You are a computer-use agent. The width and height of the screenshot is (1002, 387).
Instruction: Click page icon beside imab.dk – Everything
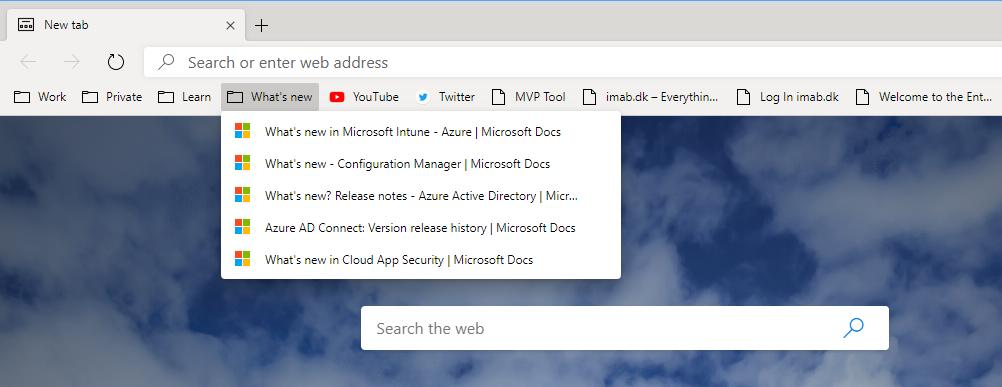(589, 97)
